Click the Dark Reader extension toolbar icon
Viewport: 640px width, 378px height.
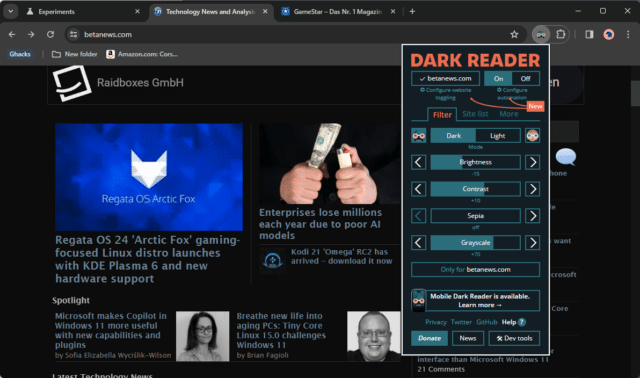pyautogui.click(x=541, y=35)
